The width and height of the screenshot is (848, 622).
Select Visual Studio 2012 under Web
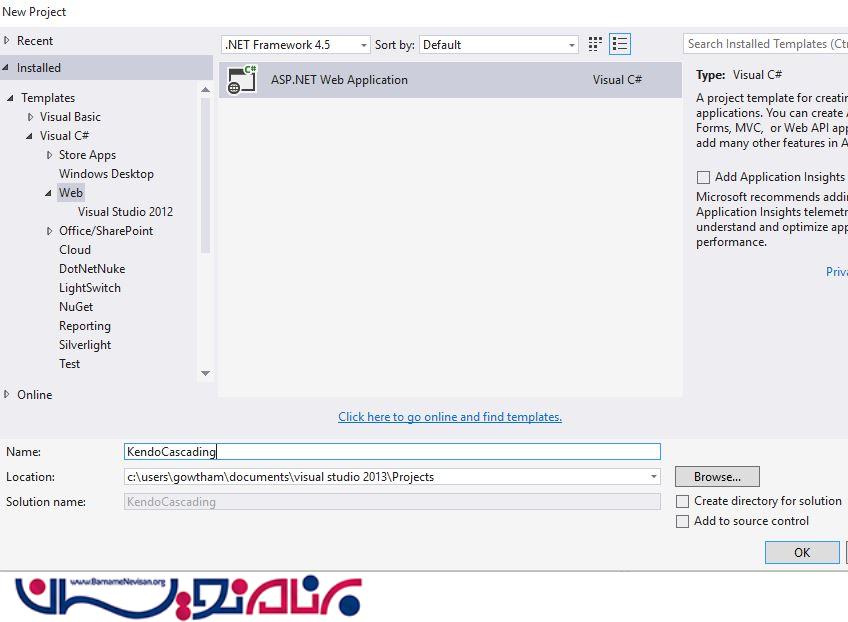pyautogui.click(x=125, y=212)
